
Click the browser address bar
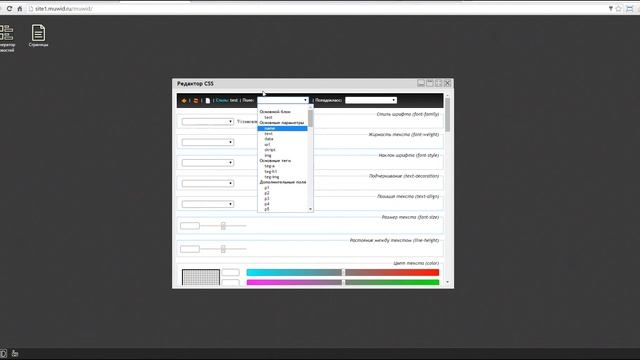point(318,9)
